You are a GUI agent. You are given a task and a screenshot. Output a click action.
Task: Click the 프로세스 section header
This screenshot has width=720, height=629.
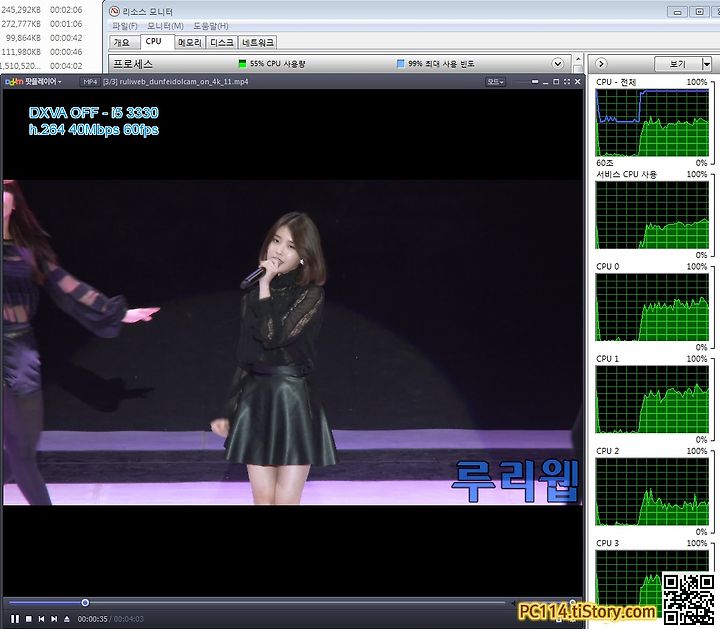point(340,63)
